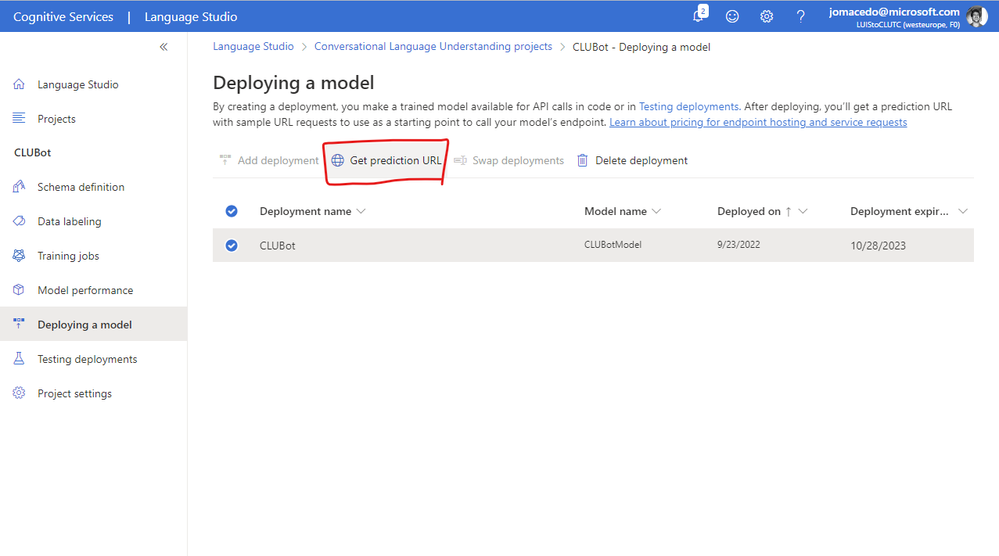Click Get prediction URL button

[x=386, y=160]
